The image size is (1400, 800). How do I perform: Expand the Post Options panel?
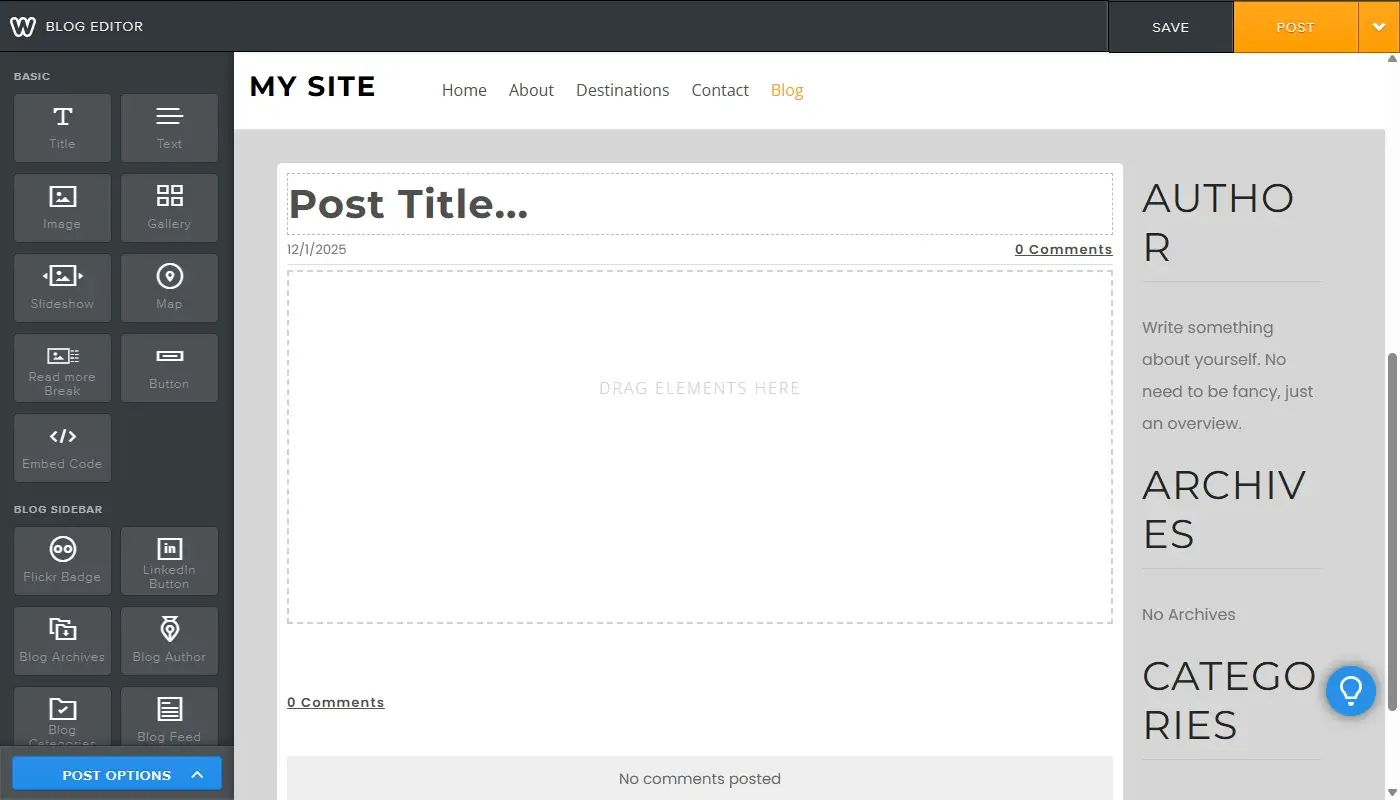pyautogui.click(x=117, y=775)
